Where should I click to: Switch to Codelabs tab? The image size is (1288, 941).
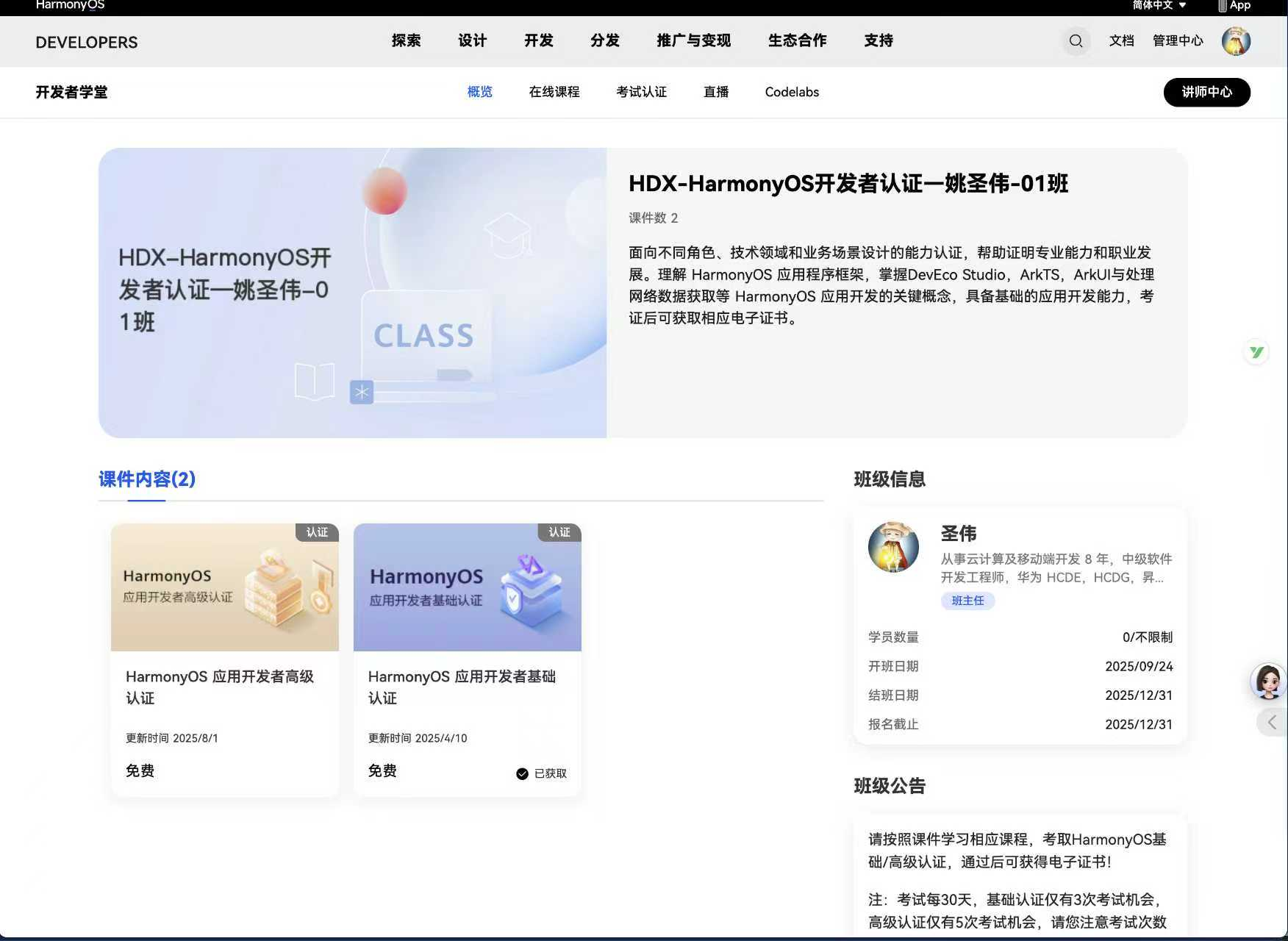tap(792, 92)
